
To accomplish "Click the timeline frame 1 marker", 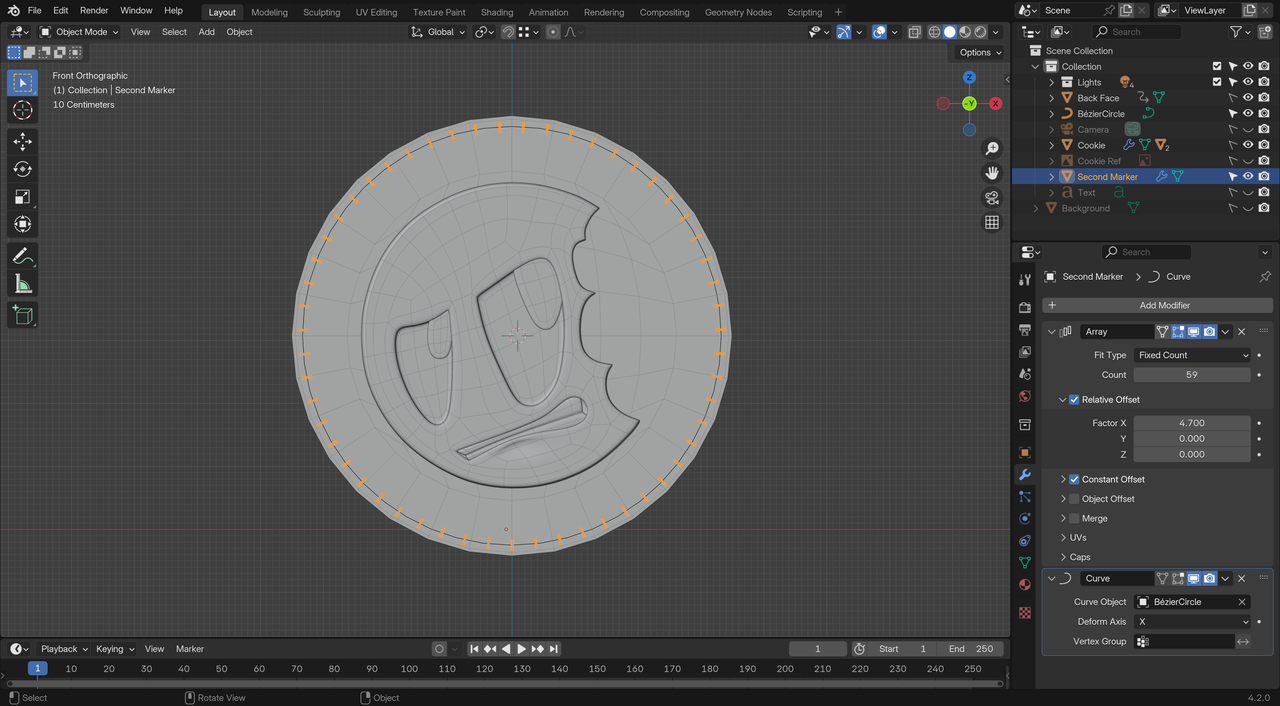I will (x=37, y=668).
